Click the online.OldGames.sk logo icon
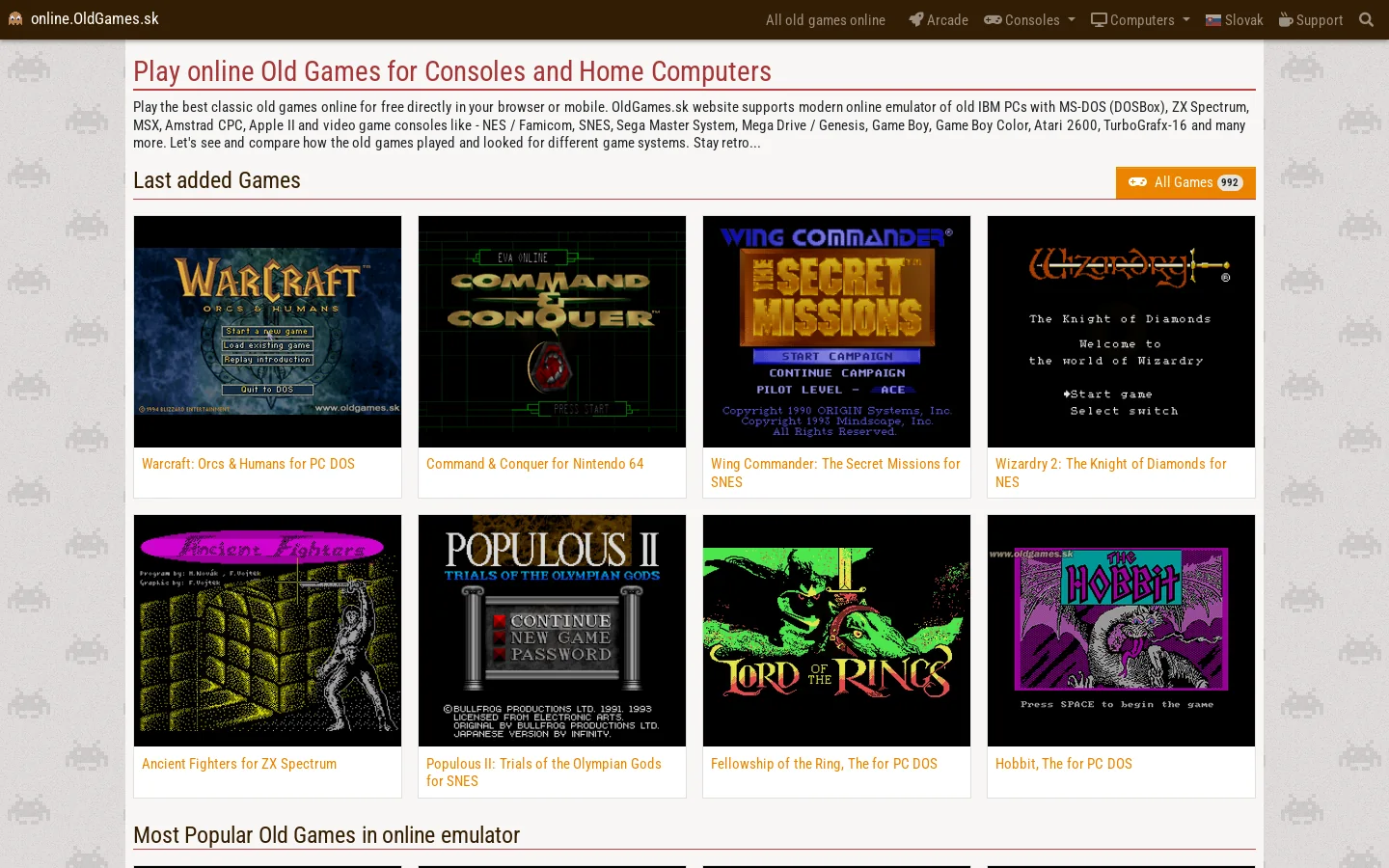Image resolution: width=1389 pixels, height=868 pixels. [15, 19]
